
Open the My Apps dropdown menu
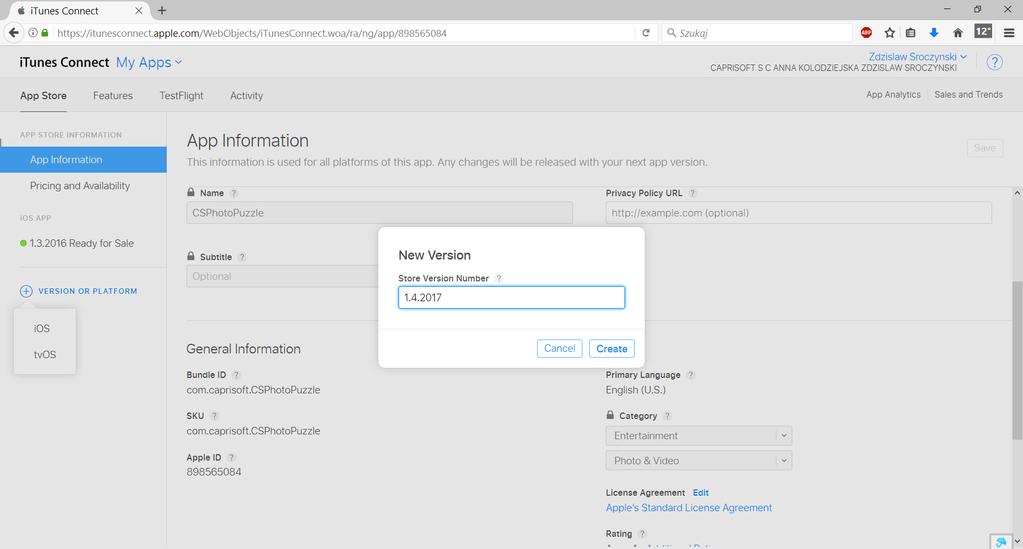click(149, 62)
